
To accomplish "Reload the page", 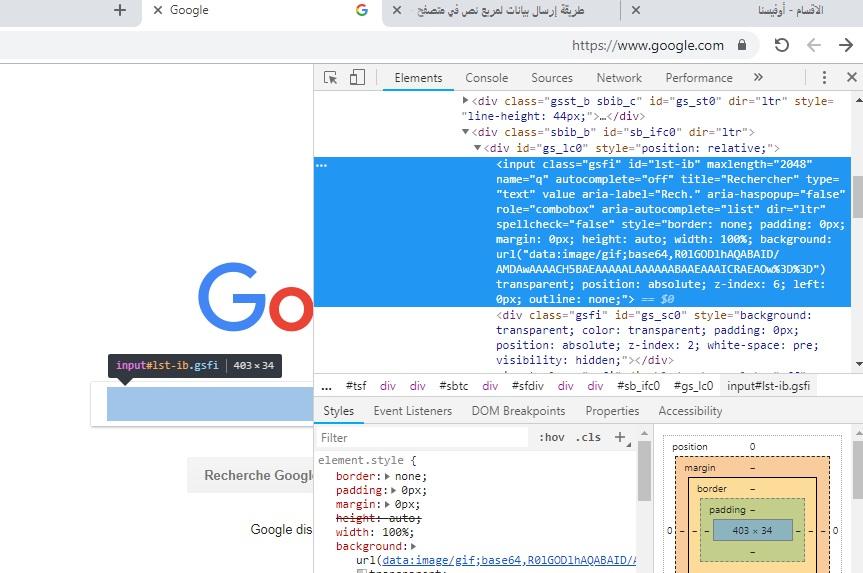I will (x=782, y=45).
